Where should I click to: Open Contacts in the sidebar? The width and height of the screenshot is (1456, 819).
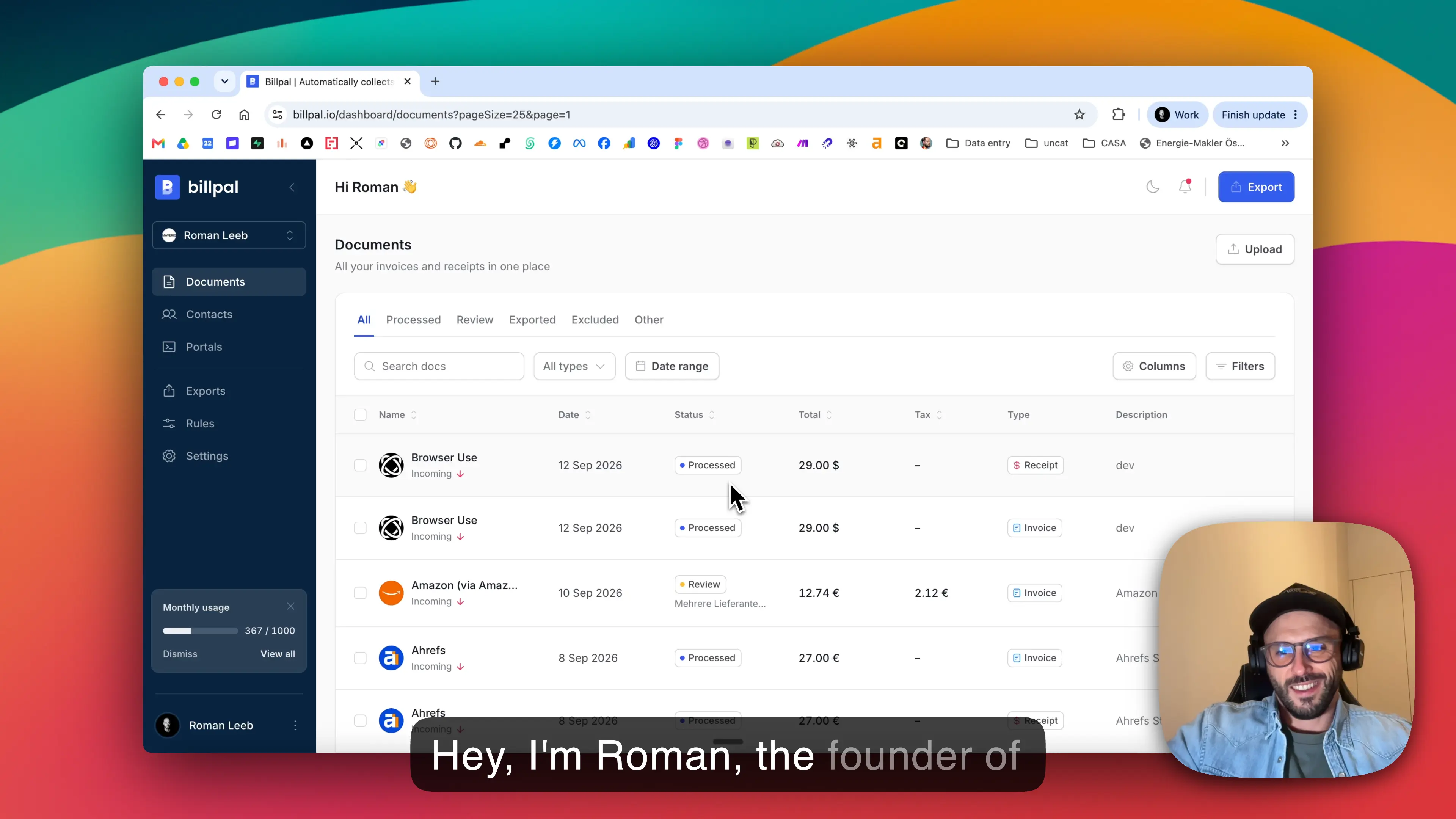(x=229, y=314)
